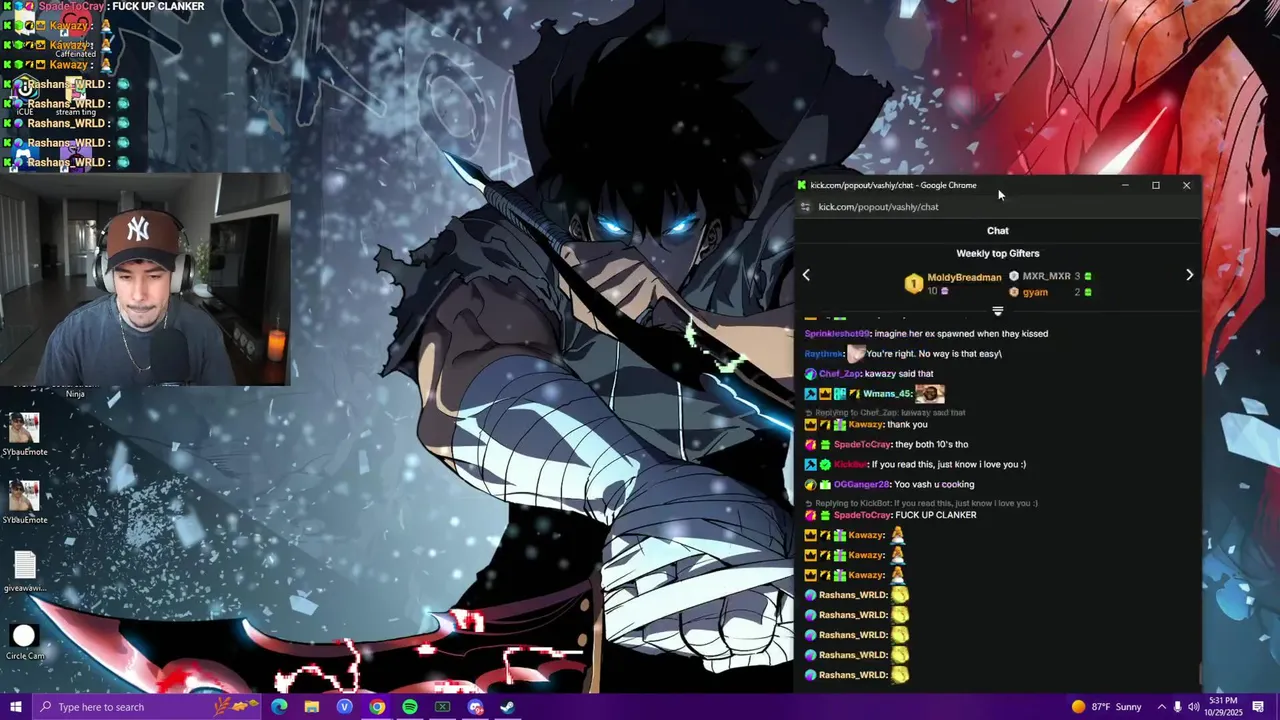1280x720 pixels.
Task: Click the 'Chat' header title
Action: point(998,231)
